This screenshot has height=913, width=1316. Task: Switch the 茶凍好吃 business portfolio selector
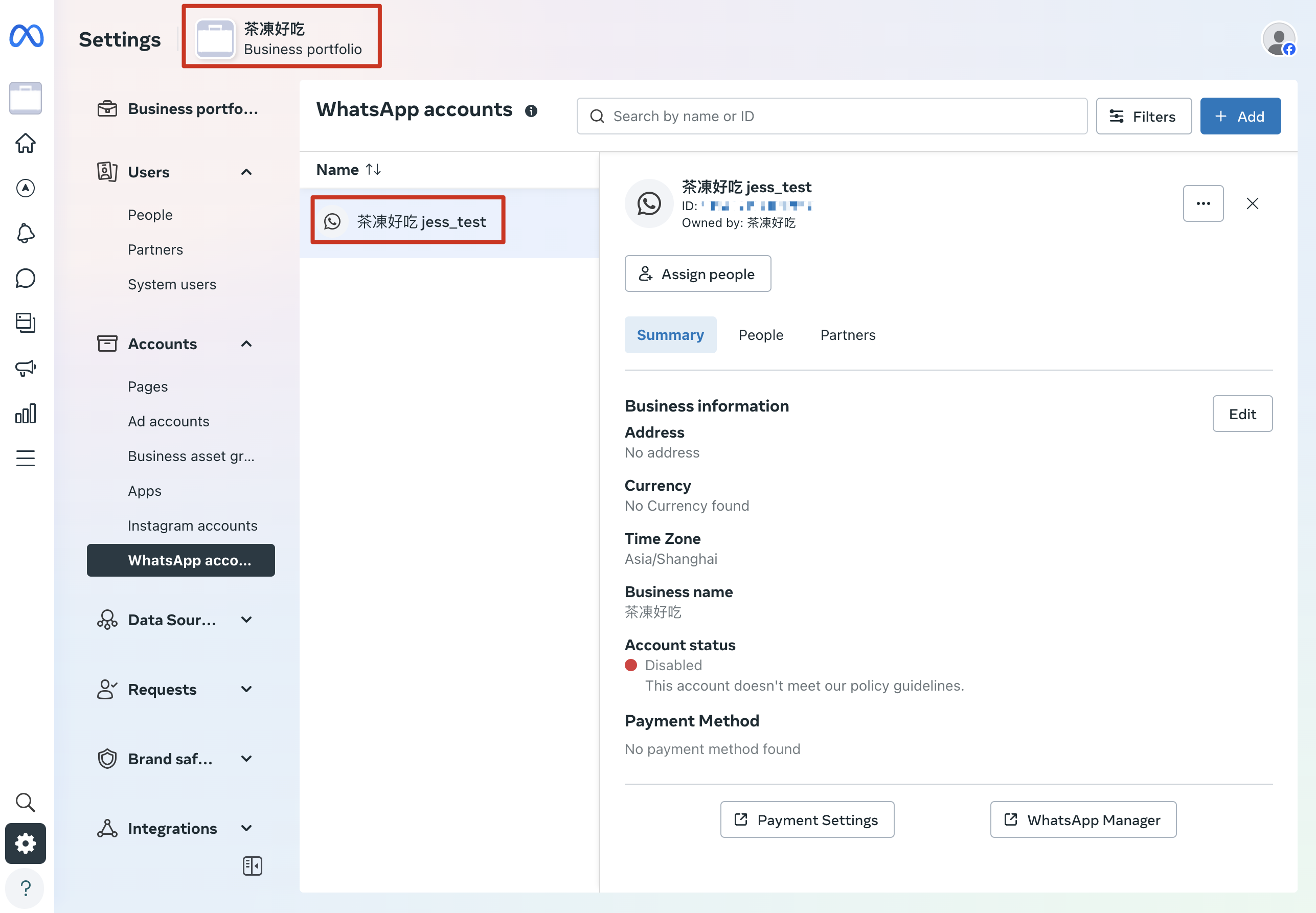(282, 38)
